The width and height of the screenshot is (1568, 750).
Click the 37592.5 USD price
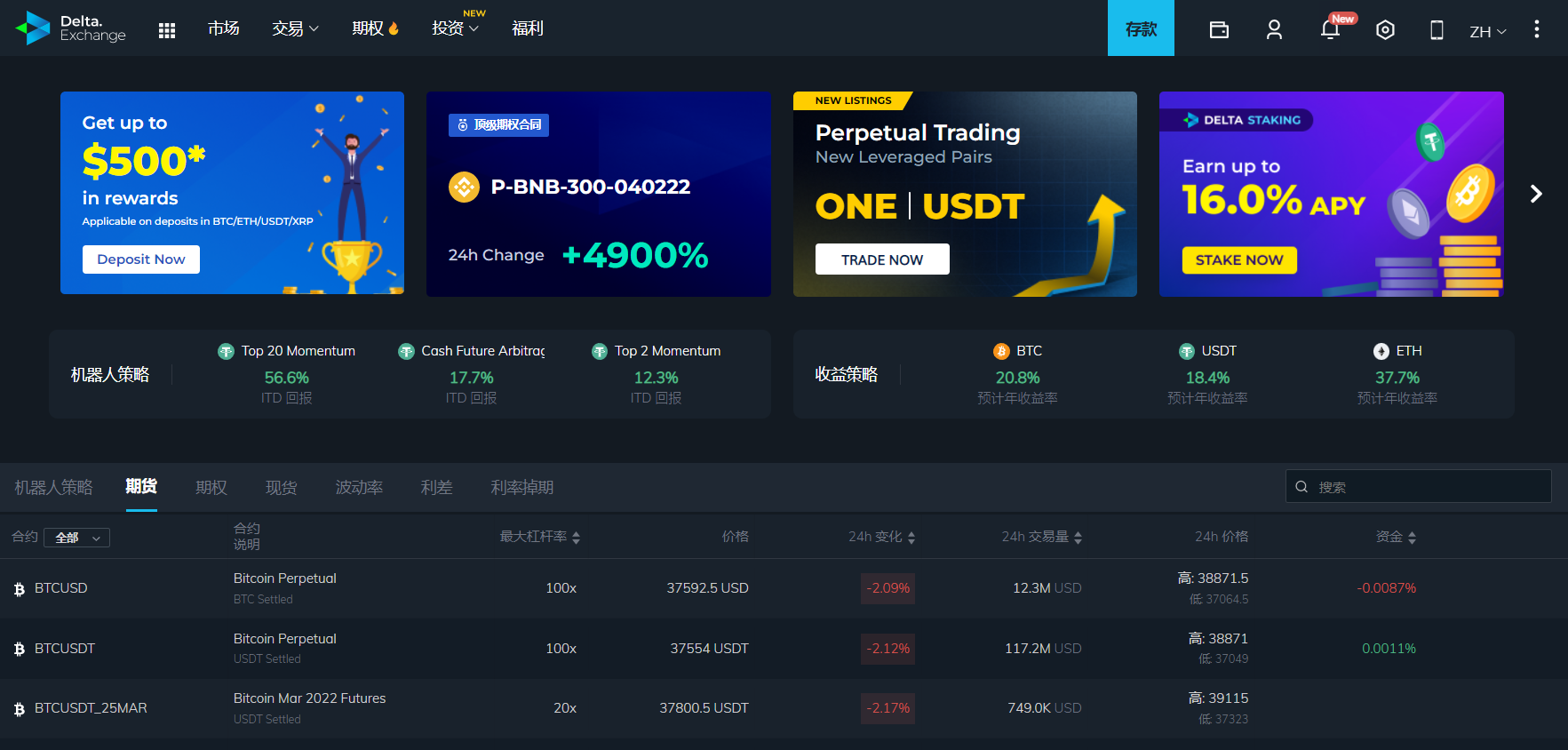707,588
